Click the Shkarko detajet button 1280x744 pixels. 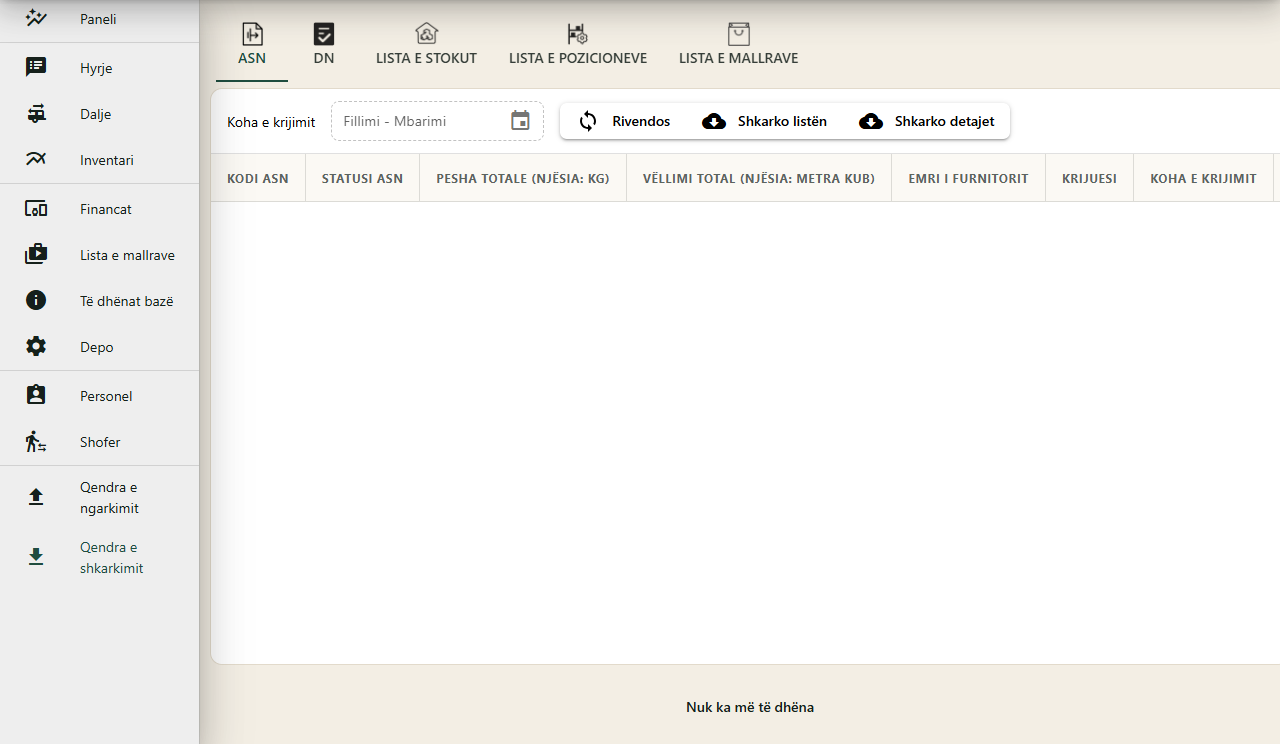pos(926,121)
